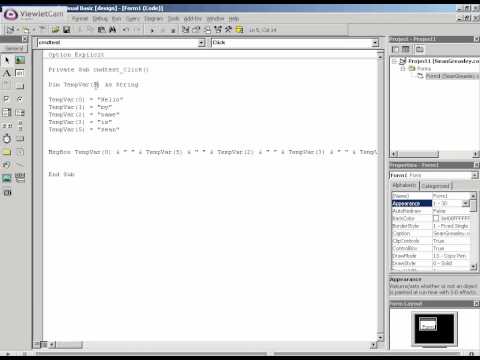The width and height of the screenshot is (480, 360).
Task: Open the Format menu
Action: tap(80, 19)
